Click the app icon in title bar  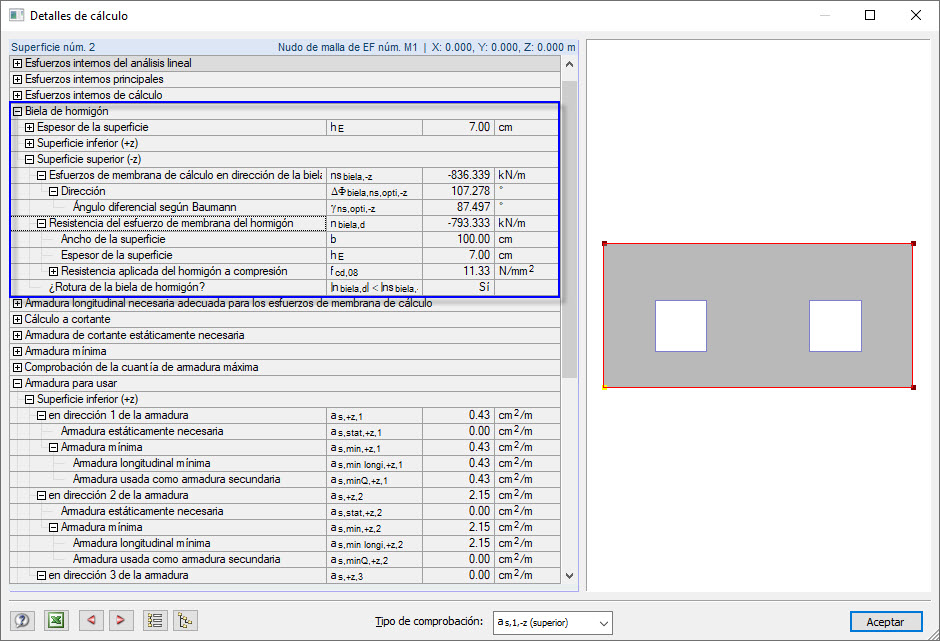[16, 15]
